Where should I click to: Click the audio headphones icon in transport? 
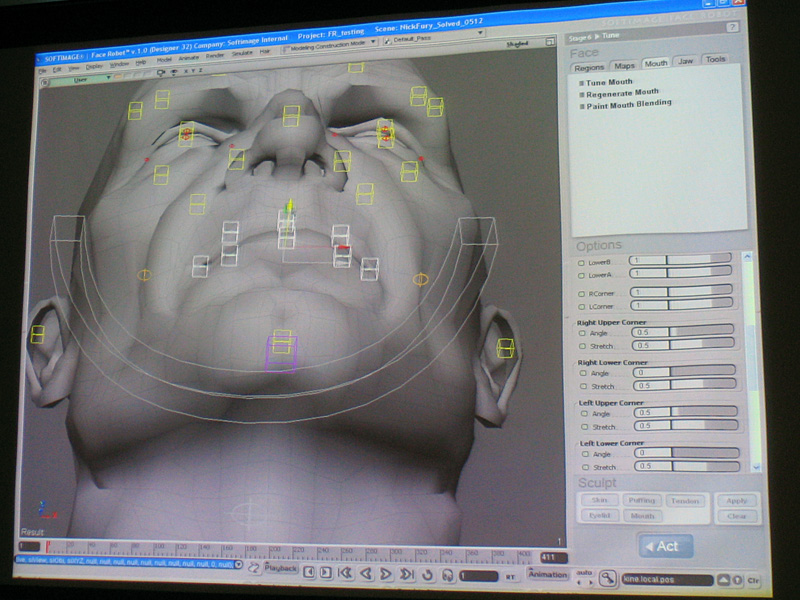[446, 575]
